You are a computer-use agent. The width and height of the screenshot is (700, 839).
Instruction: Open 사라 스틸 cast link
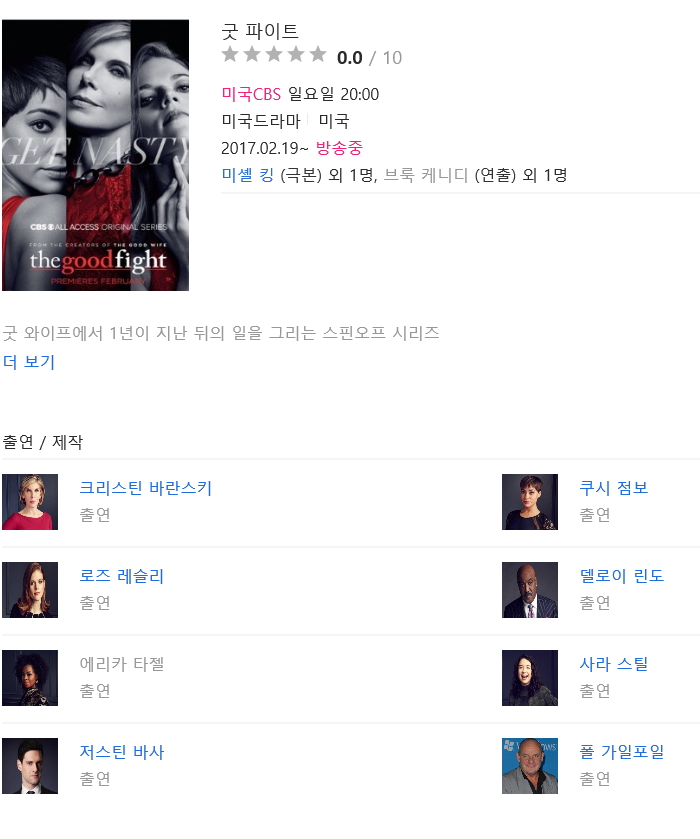point(613,664)
